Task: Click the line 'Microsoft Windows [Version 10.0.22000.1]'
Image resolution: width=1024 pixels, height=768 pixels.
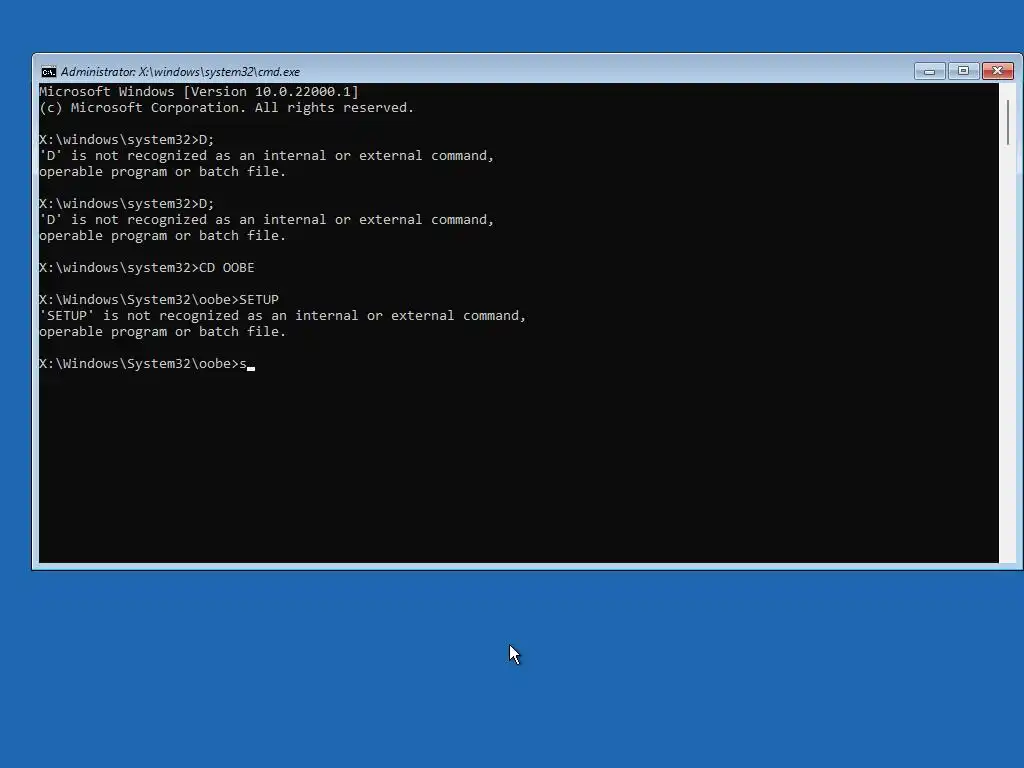Action: pos(199,91)
